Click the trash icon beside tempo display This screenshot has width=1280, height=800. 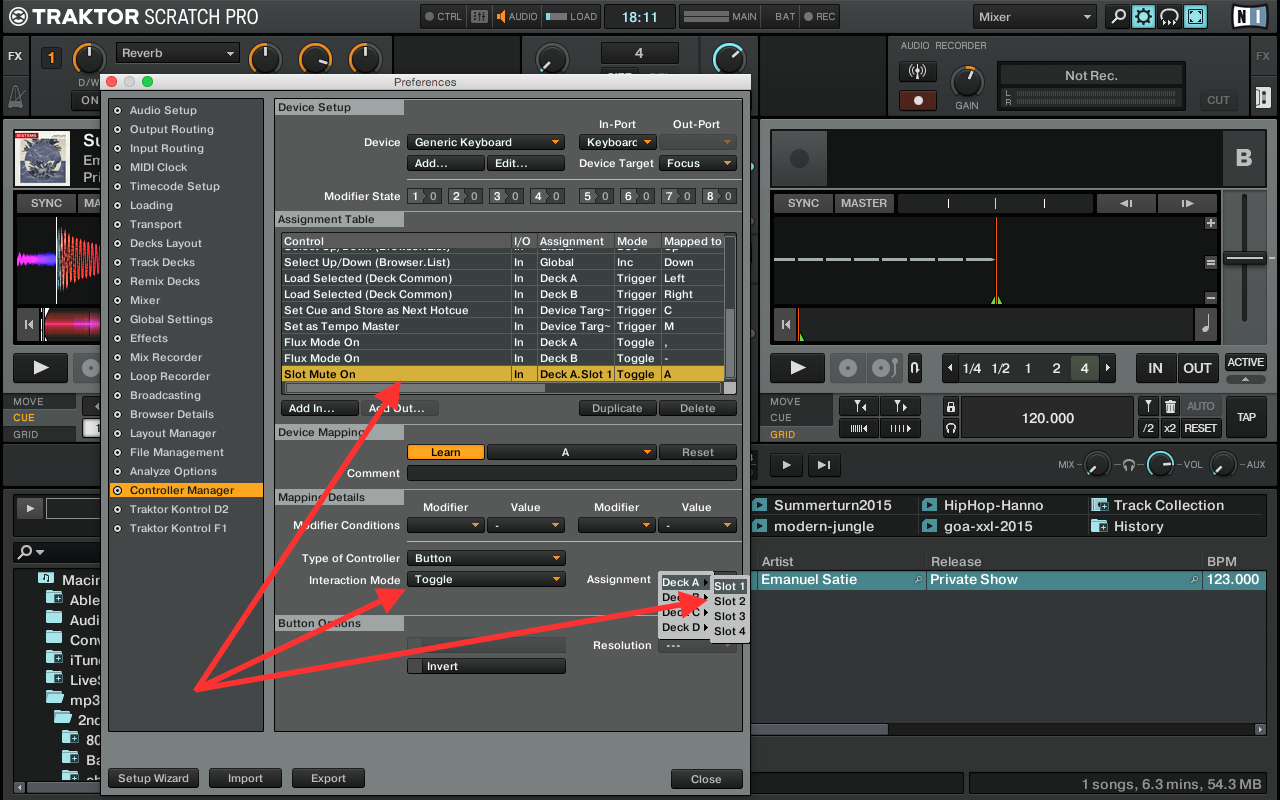point(1170,407)
